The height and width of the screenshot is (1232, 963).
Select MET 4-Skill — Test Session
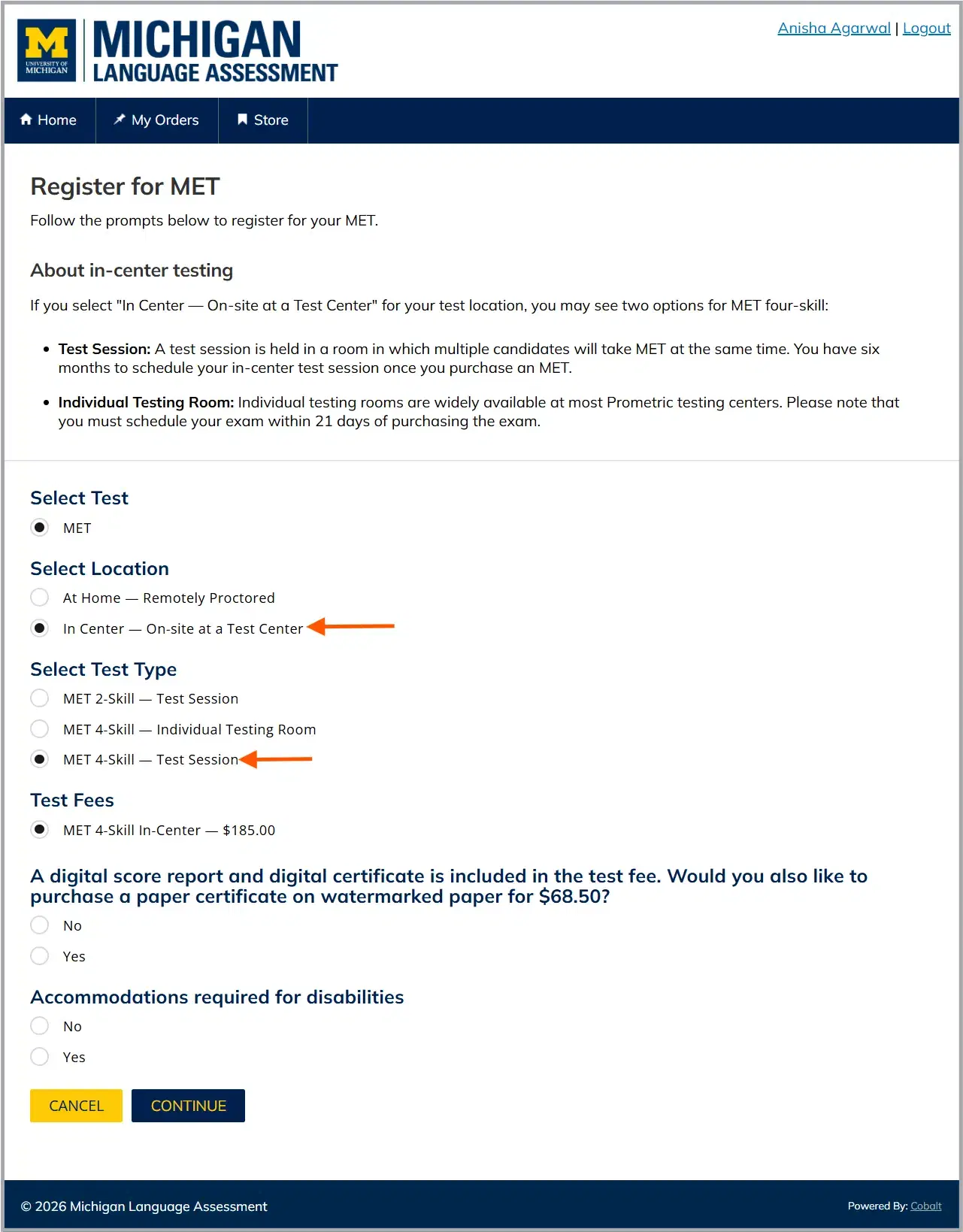tap(39, 759)
